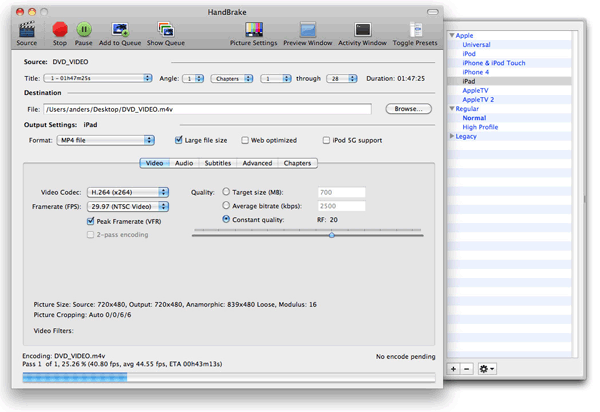Toggle Large file size checkbox
The height and width of the screenshot is (412, 600).
coord(178,140)
